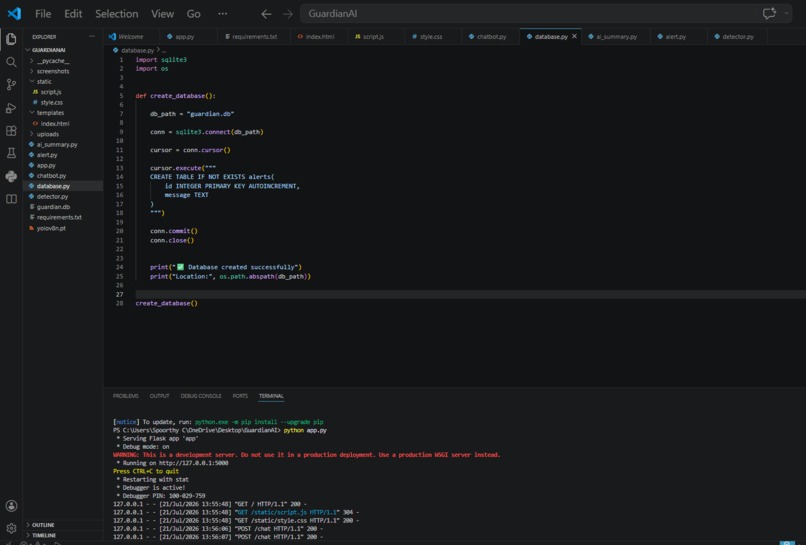Image resolution: width=806 pixels, height=545 pixels.
Task: Open the hidden menus via the ellipsis
Action: click(x=223, y=13)
